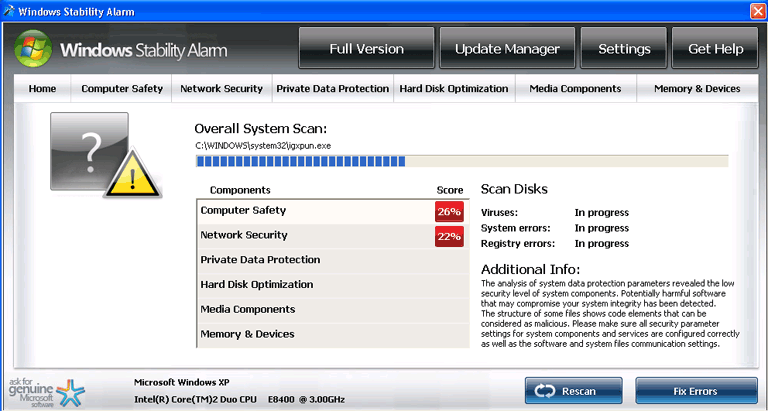Click the Network Security 22% score badge

click(449, 236)
